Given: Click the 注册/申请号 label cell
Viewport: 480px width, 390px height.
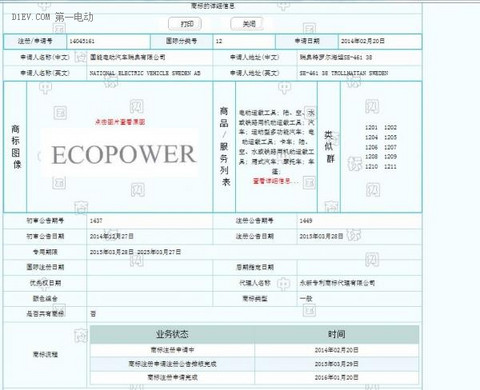Looking at the screenshot, I should click(x=35, y=41).
